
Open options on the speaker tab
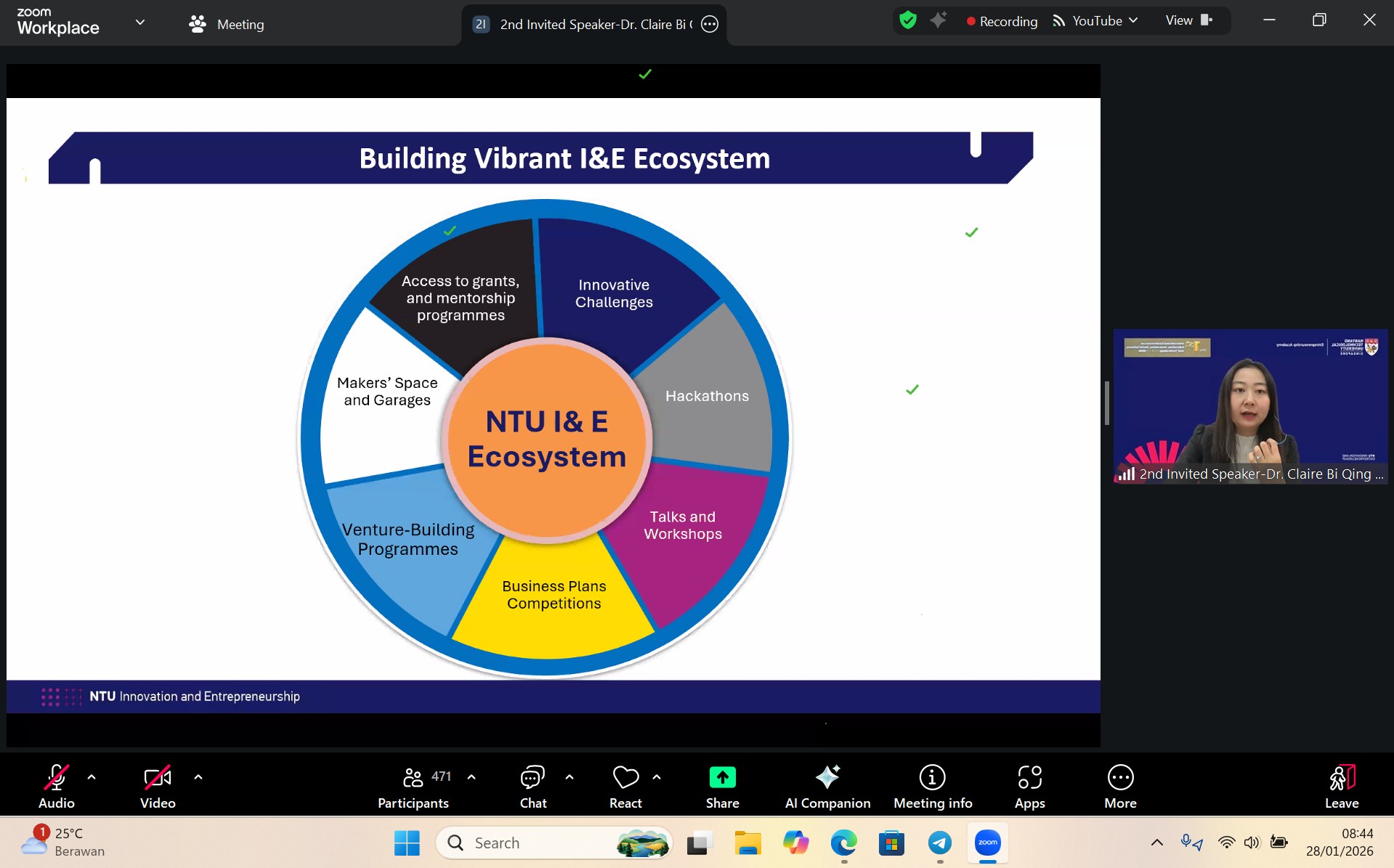(x=710, y=24)
